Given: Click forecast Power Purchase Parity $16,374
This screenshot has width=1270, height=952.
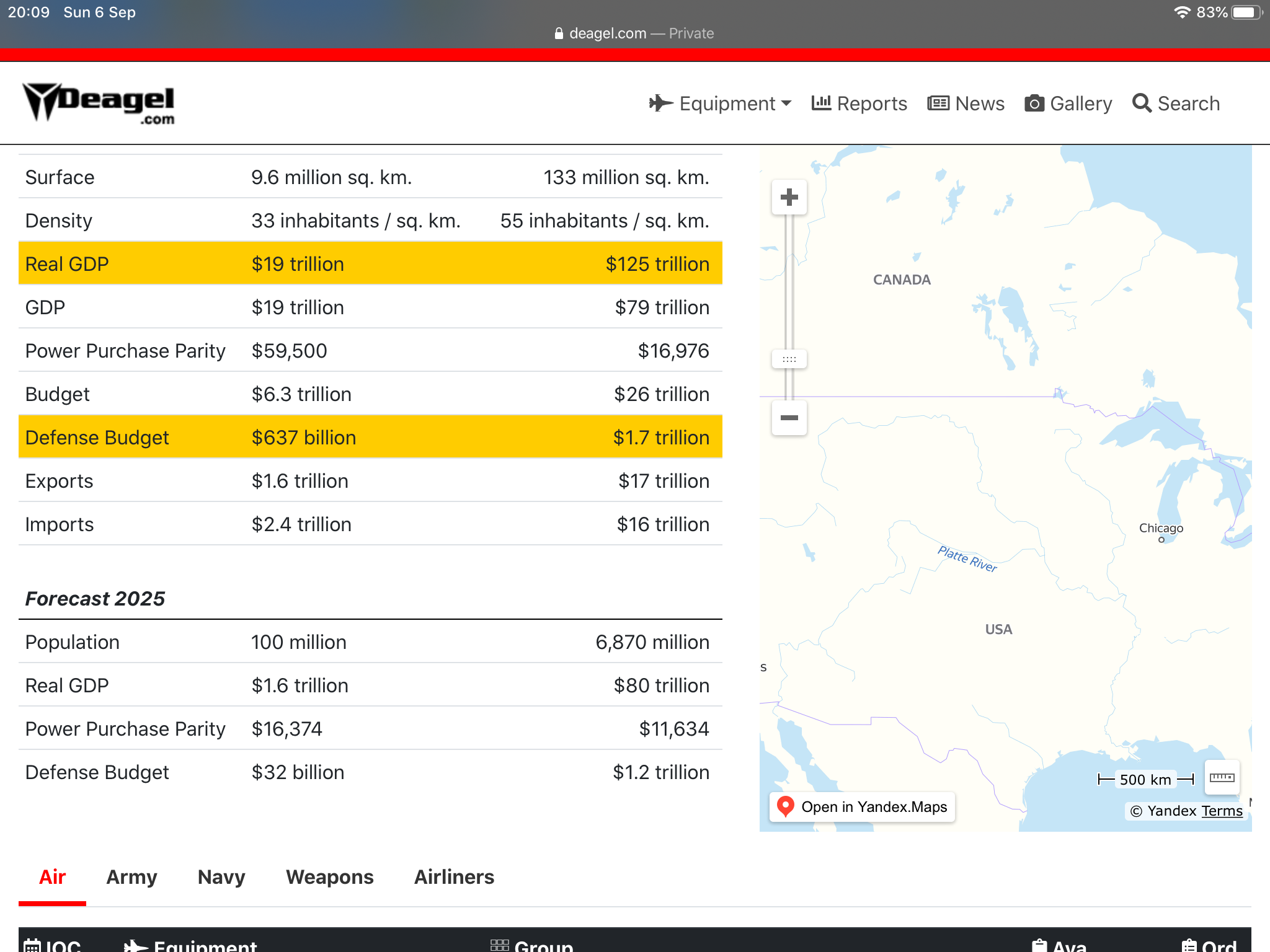Looking at the screenshot, I should click(286, 729).
